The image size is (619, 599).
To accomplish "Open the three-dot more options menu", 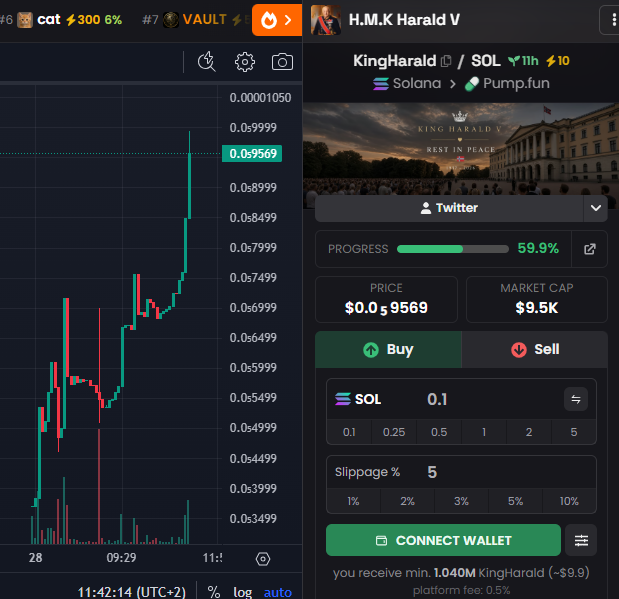I will [613, 20].
